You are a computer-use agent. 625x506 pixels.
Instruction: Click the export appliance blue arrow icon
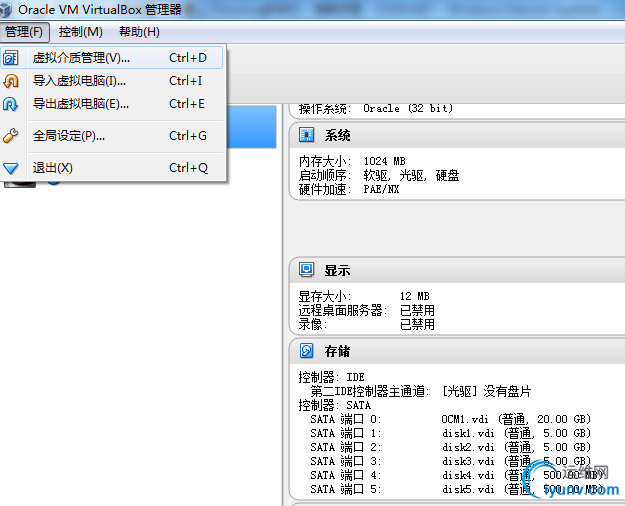[x=10, y=104]
